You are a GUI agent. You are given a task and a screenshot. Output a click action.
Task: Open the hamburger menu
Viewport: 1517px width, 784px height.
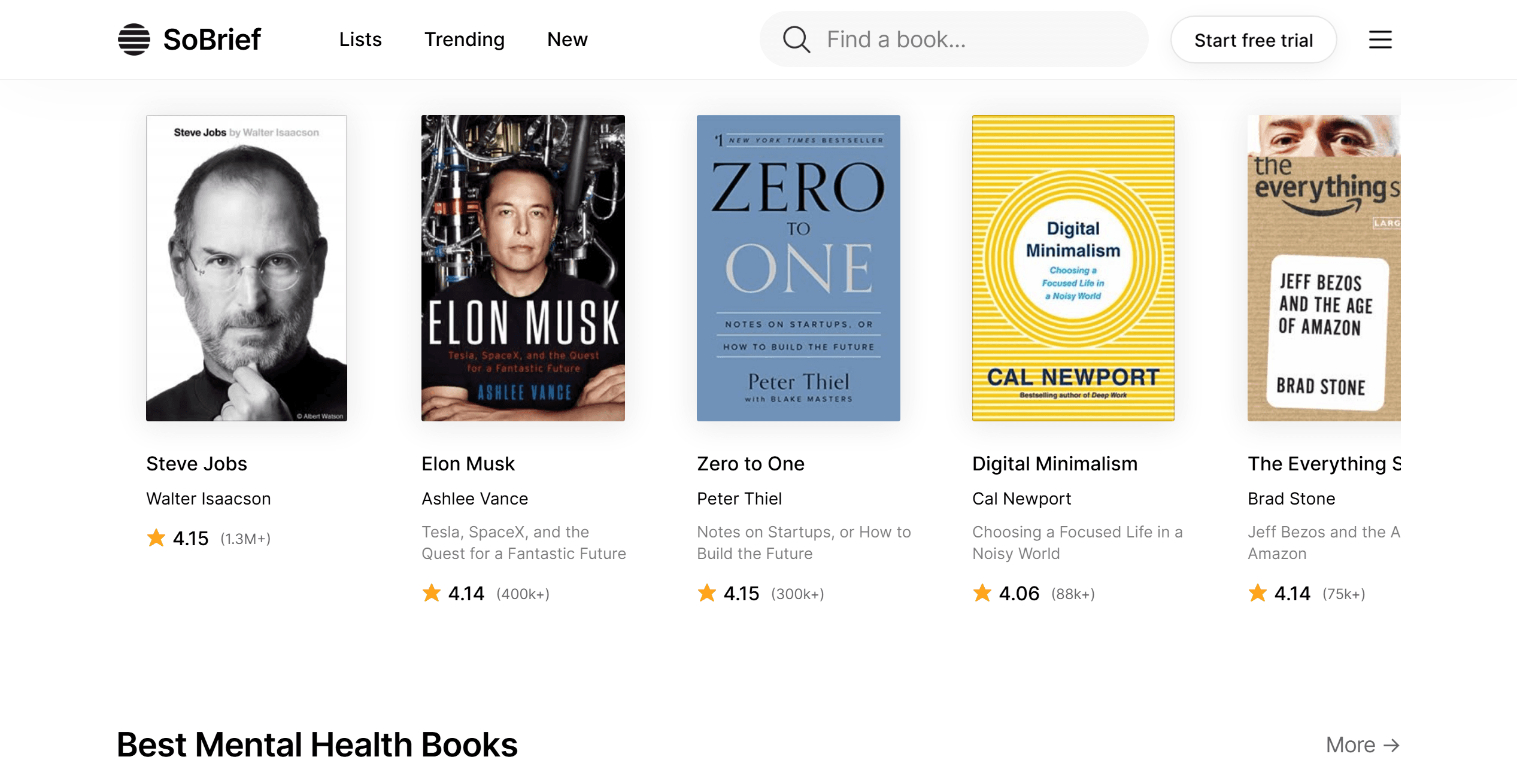pyautogui.click(x=1380, y=39)
